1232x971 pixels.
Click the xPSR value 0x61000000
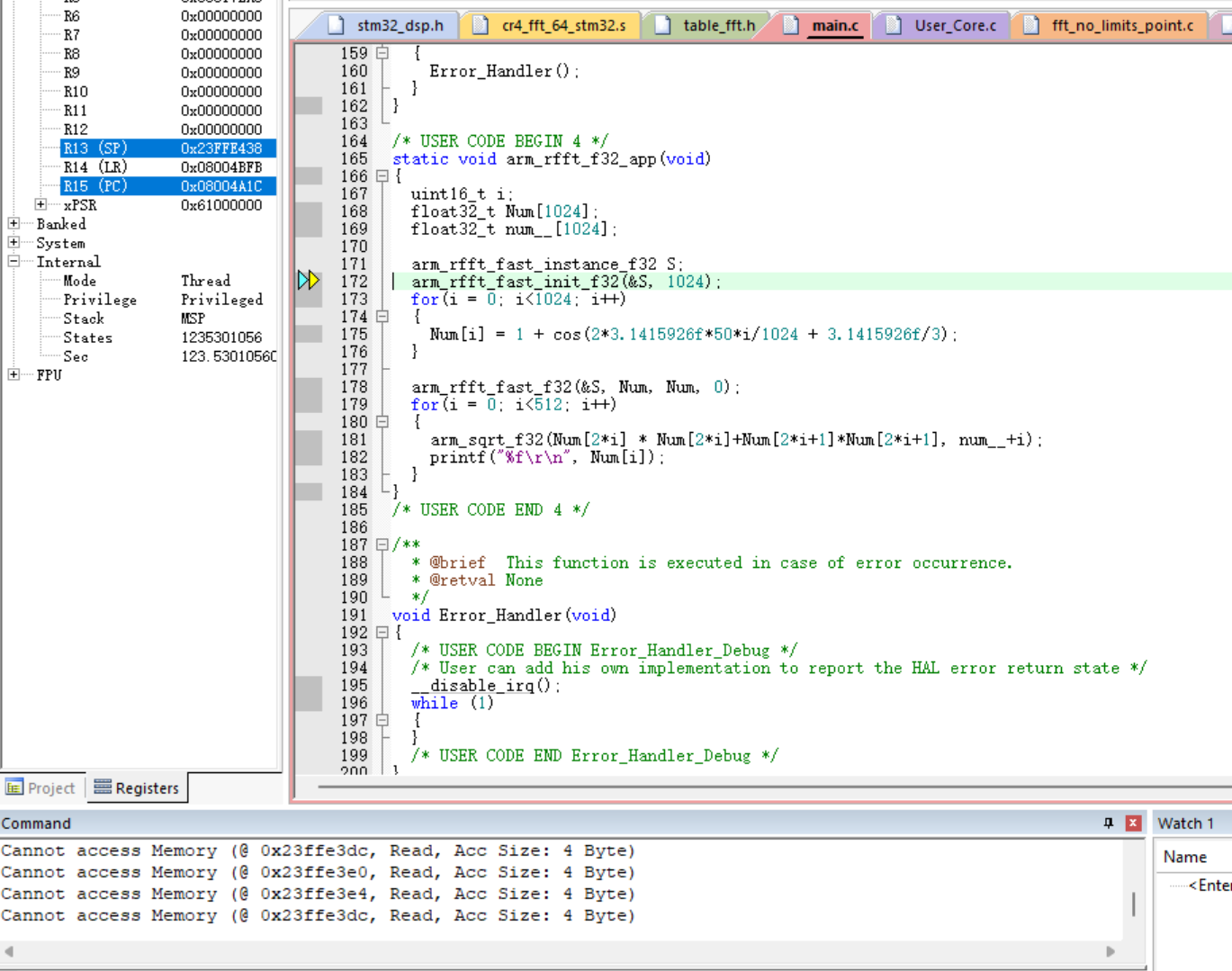click(x=221, y=205)
